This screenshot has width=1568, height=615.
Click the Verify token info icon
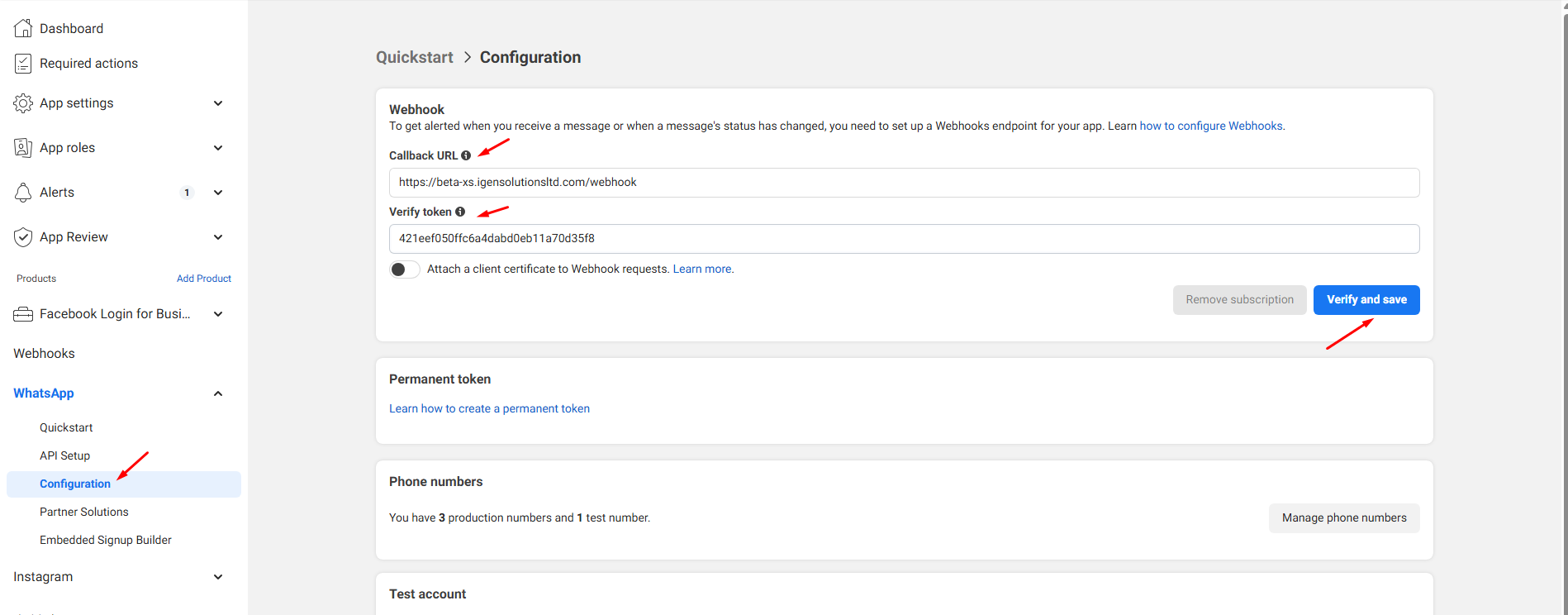coord(460,212)
